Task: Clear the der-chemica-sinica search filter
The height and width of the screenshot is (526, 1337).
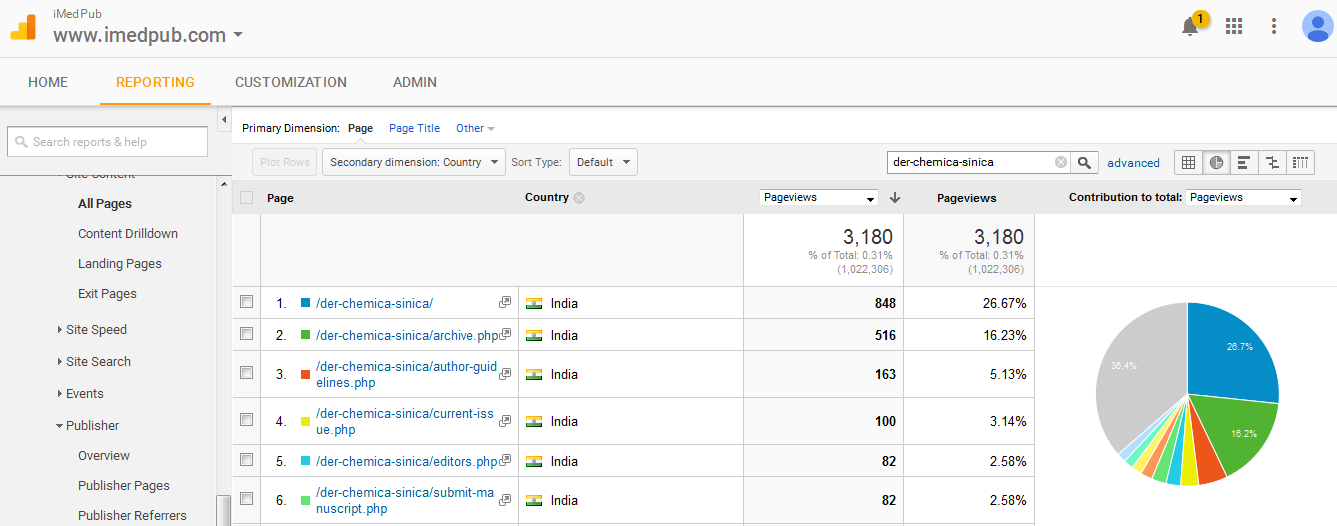Action: 1061,162
